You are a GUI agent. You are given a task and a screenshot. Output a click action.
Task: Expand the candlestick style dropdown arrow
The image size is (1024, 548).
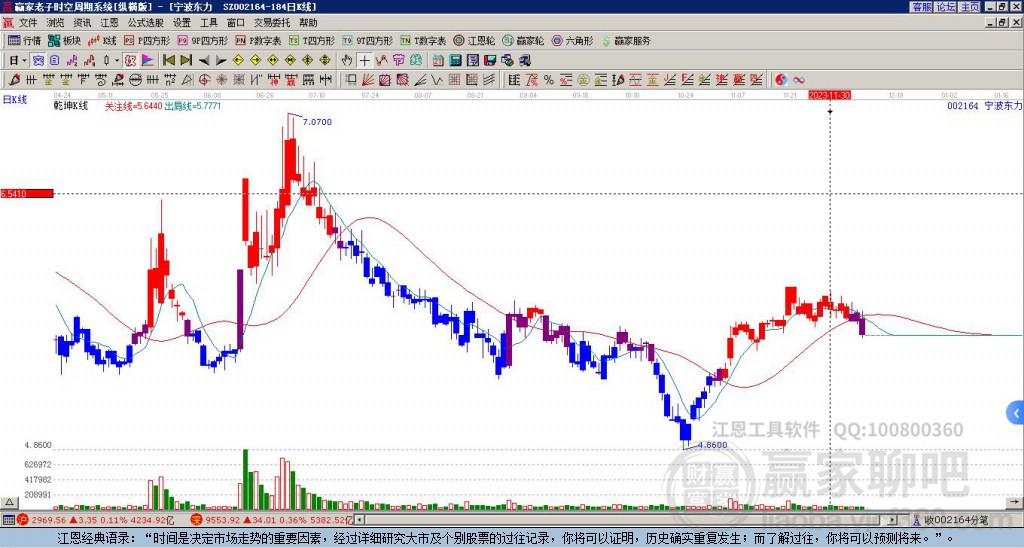[x=117, y=60]
